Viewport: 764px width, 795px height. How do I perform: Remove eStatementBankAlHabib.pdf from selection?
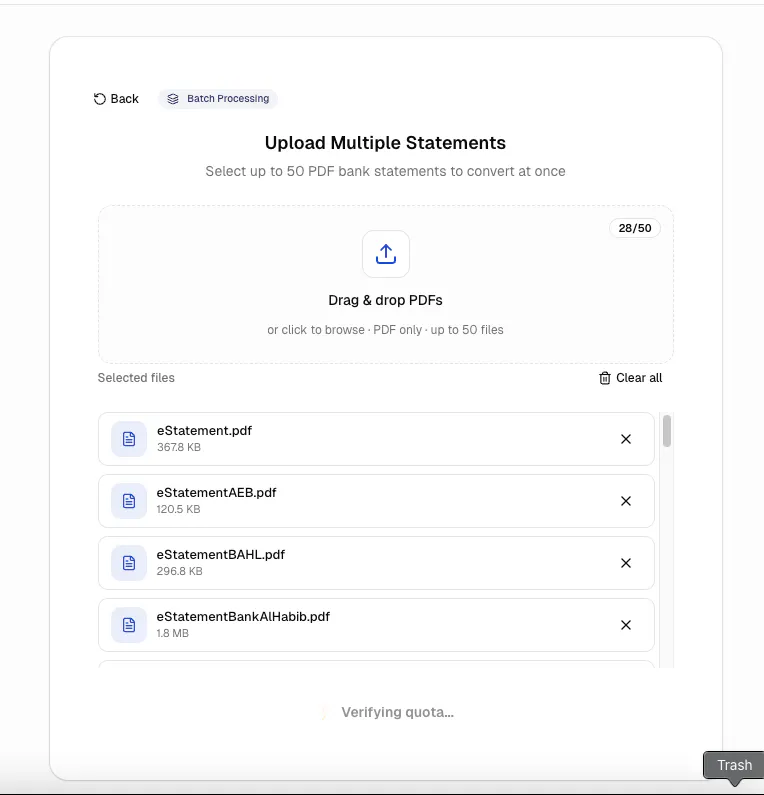point(626,625)
